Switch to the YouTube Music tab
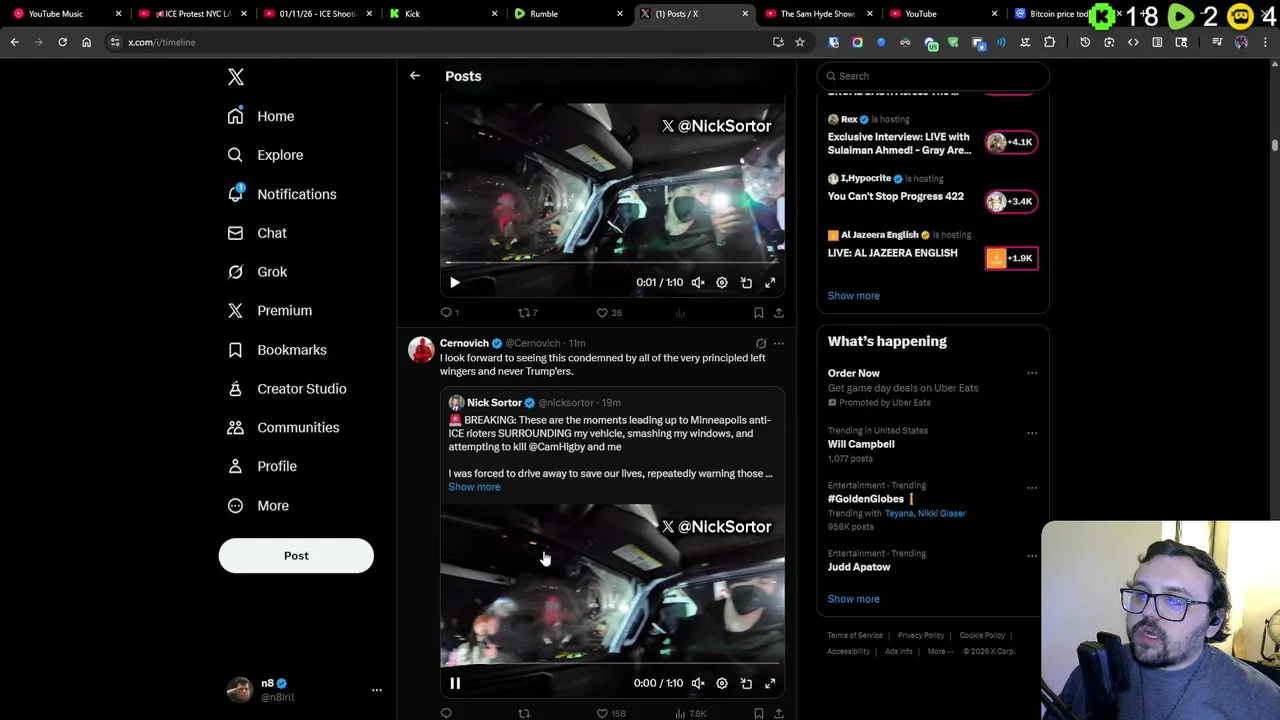 coord(67,14)
